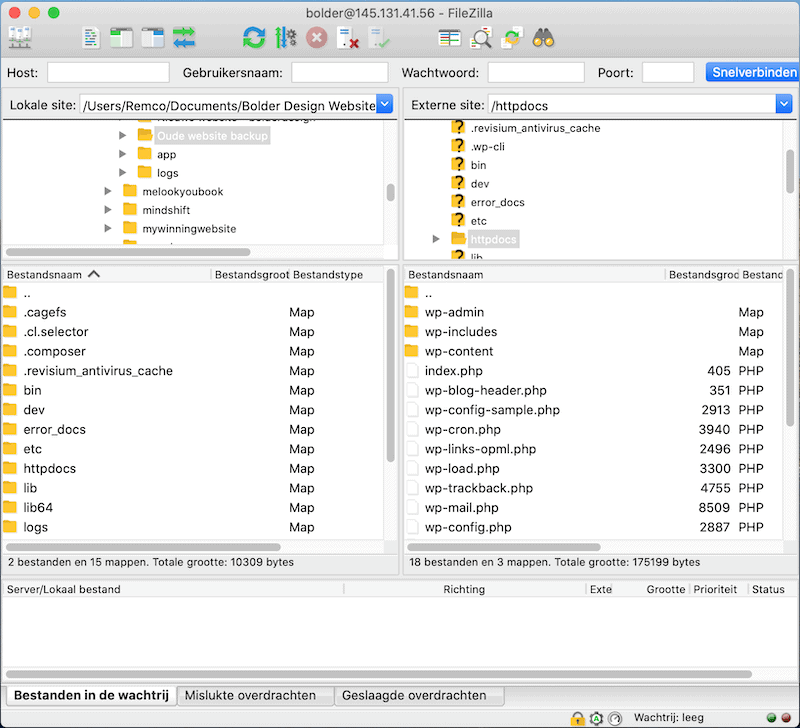
Task: Switch to the Mislukte overdrachten tab
Action: [251, 695]
